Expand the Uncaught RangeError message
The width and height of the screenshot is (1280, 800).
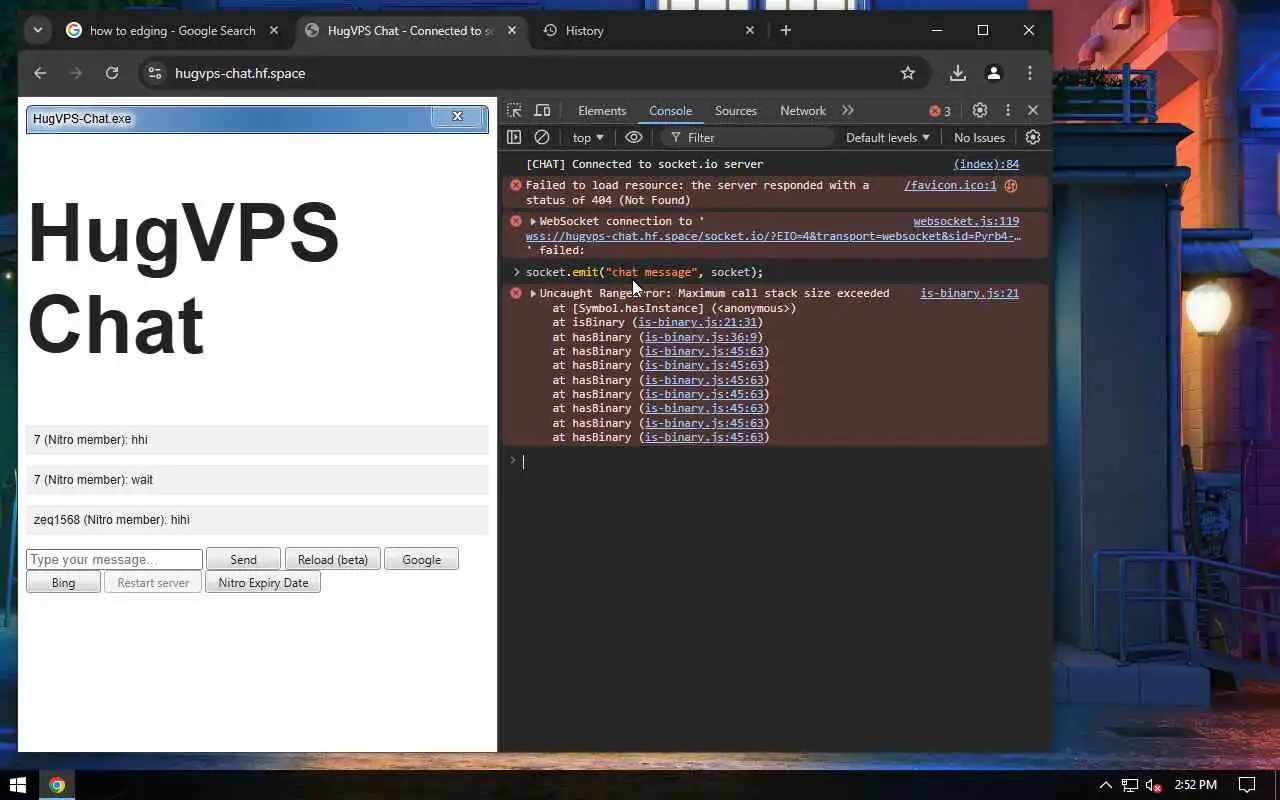[x=533, y=294]
